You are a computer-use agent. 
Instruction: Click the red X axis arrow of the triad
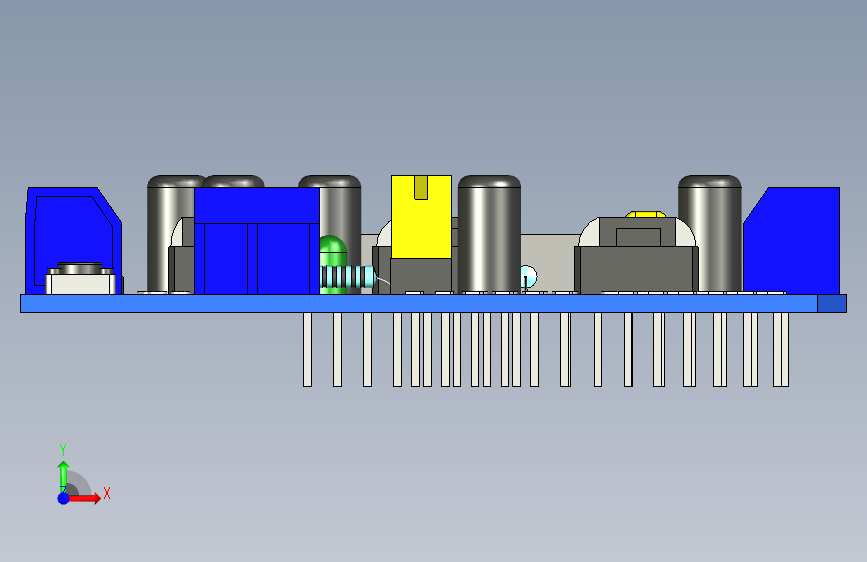[85, 498]
